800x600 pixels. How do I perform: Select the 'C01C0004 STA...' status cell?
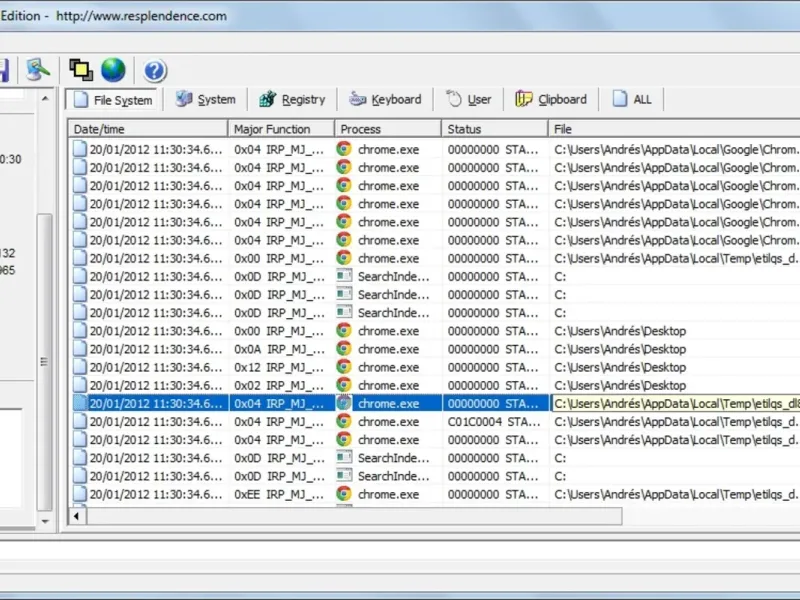[494, 422]
